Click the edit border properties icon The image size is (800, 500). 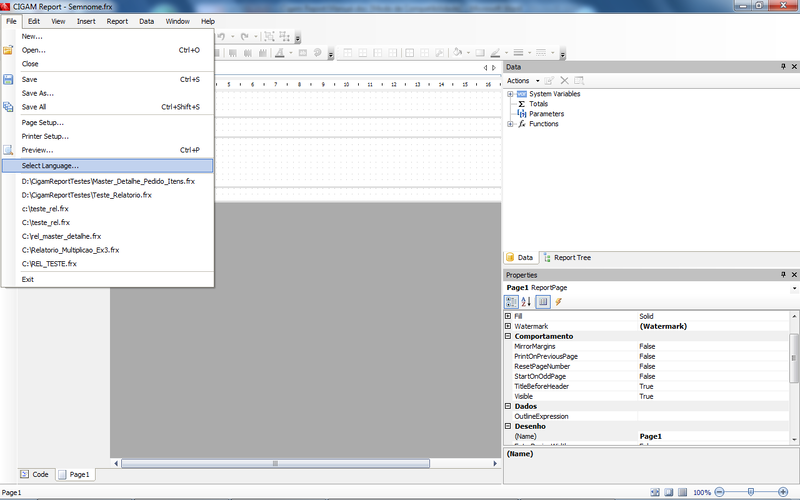(x=439, y=53)
